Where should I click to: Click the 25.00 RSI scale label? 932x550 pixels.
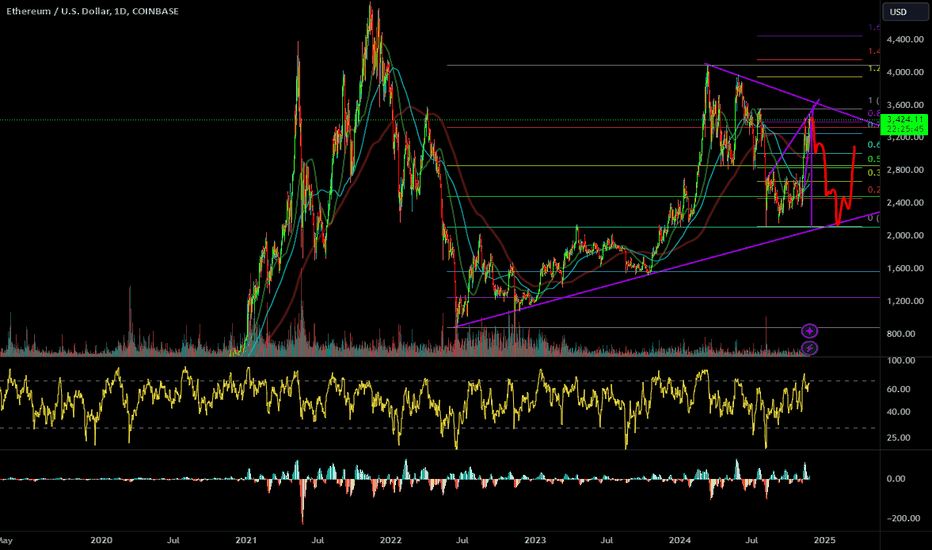click(898, 438)
